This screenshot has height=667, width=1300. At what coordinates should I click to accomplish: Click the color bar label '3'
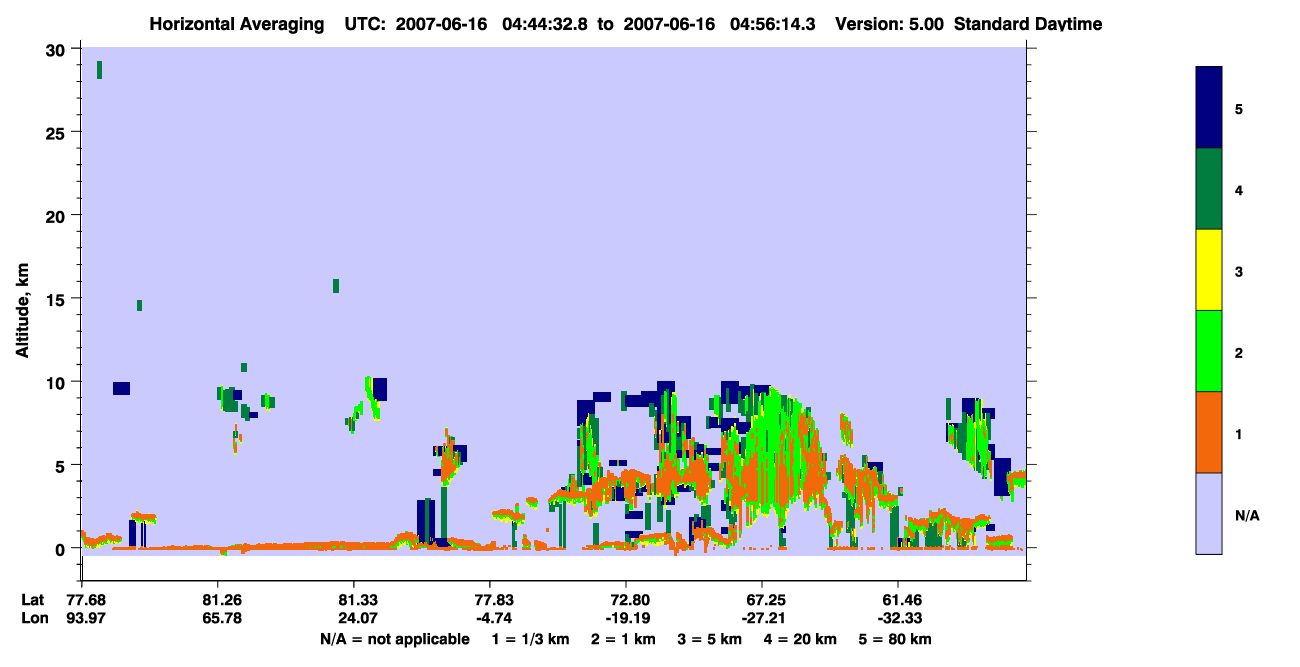(1239, 271)
